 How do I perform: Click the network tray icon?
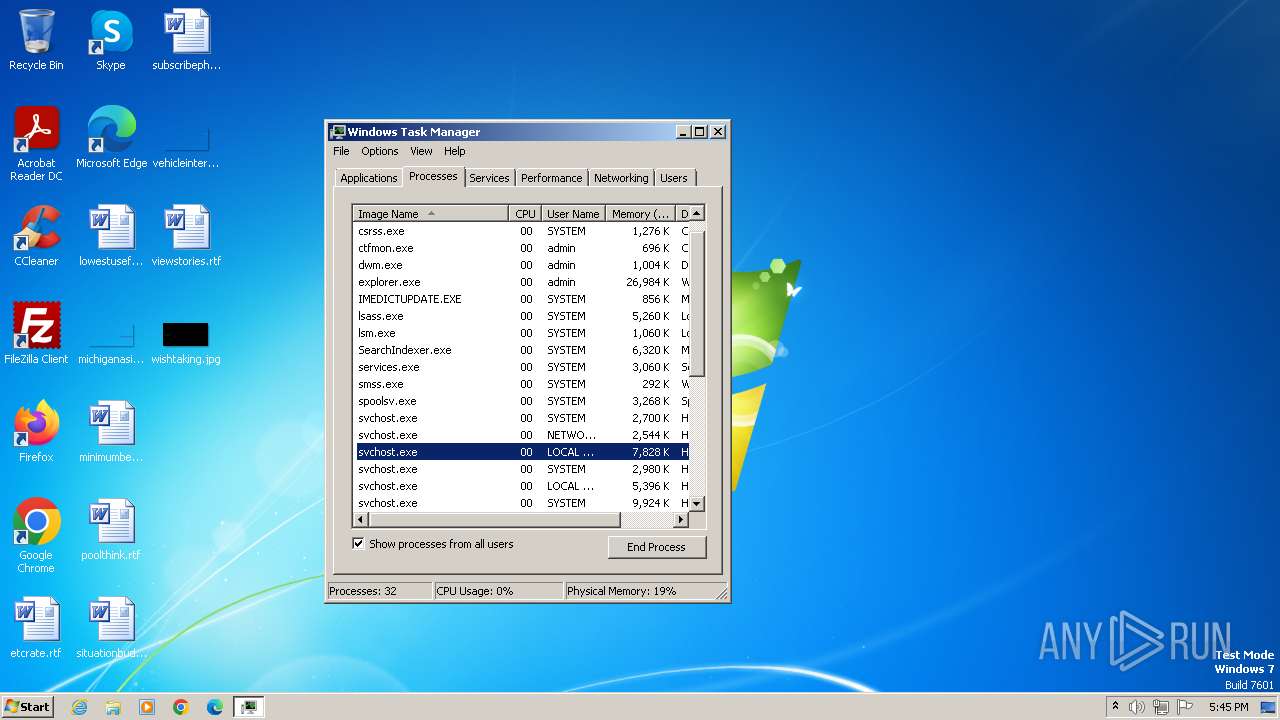[1161, 707]
